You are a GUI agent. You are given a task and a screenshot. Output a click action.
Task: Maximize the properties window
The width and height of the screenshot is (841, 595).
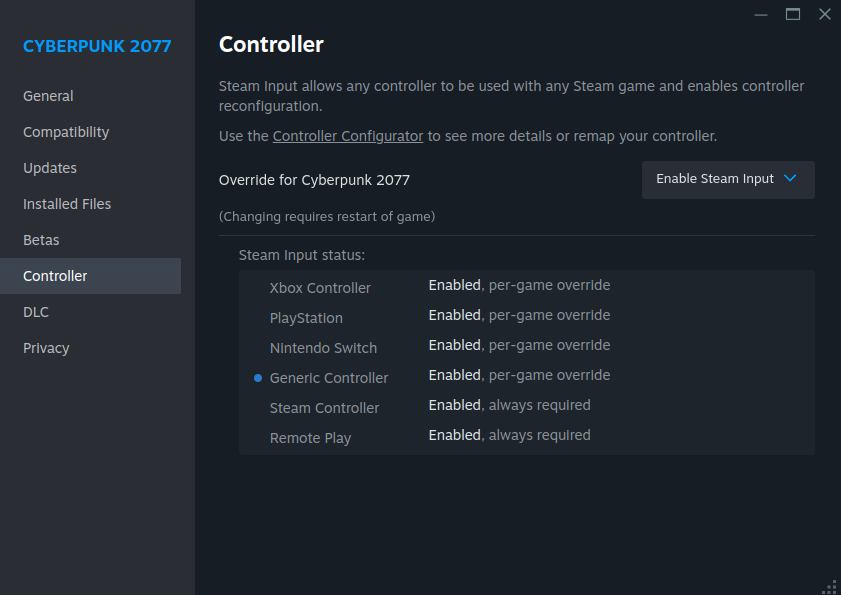793,14
